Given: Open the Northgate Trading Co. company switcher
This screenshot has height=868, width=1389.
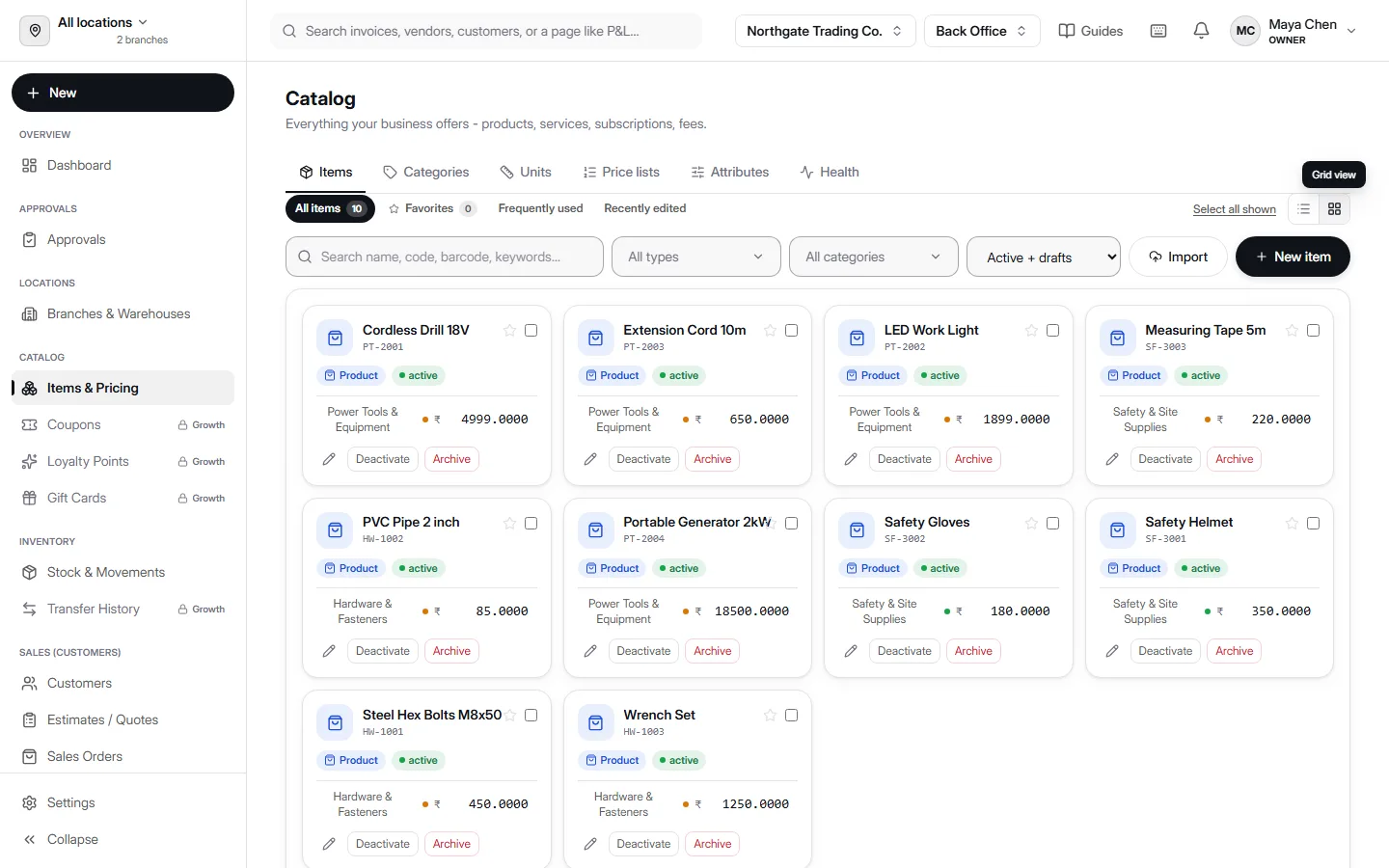Looking at the screenshot, I should click(825, 31).
